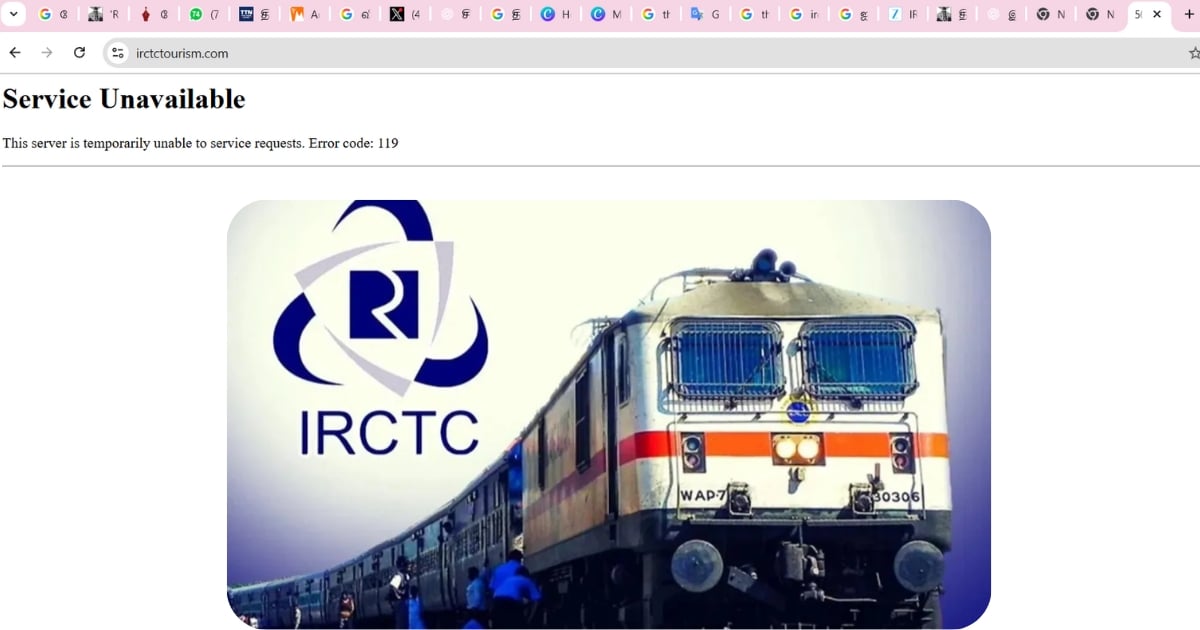Click the browser forward arrow
This screenshot has height=630, width=1200.
(x=47, y=53)
